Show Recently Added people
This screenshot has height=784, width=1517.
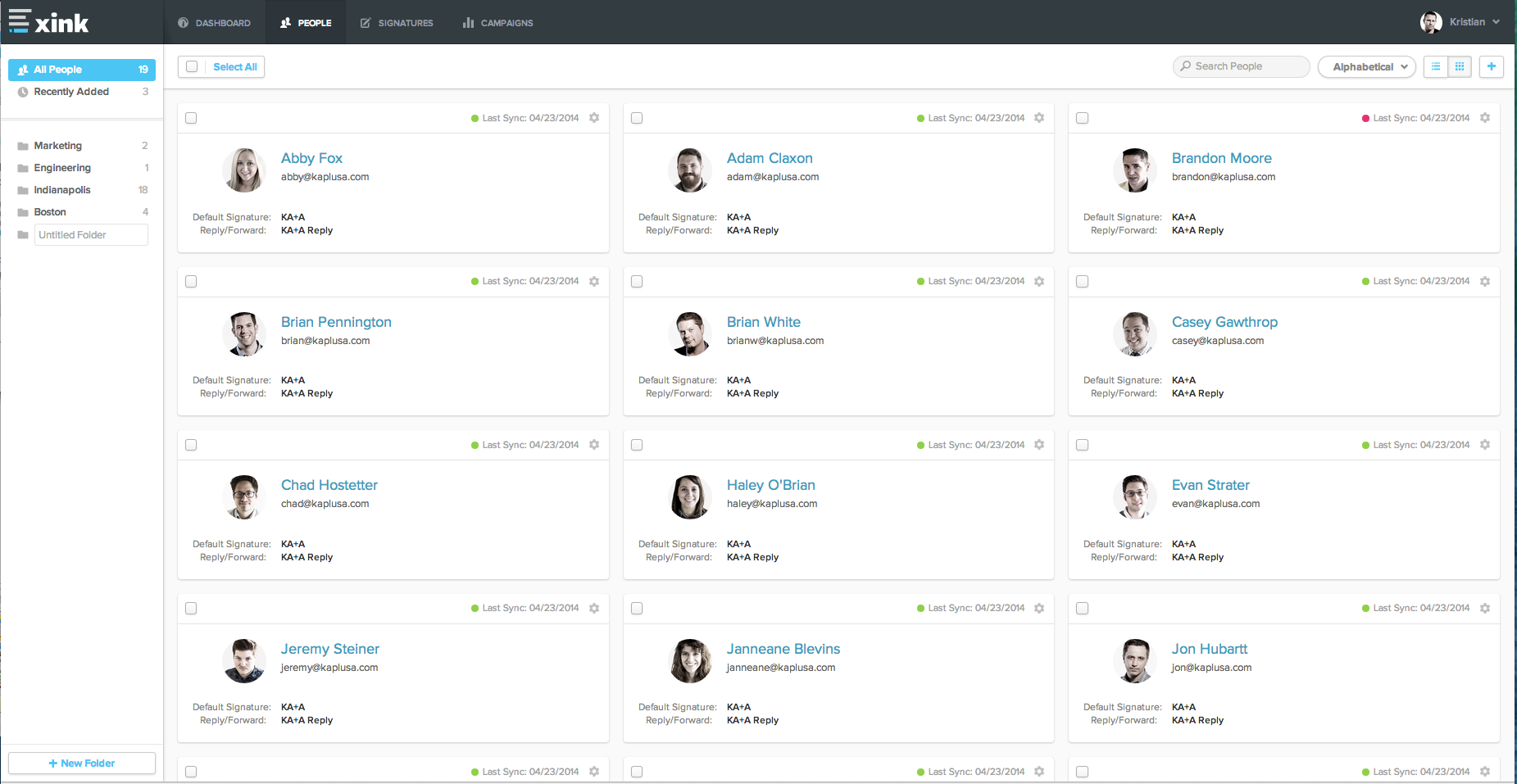82,92
